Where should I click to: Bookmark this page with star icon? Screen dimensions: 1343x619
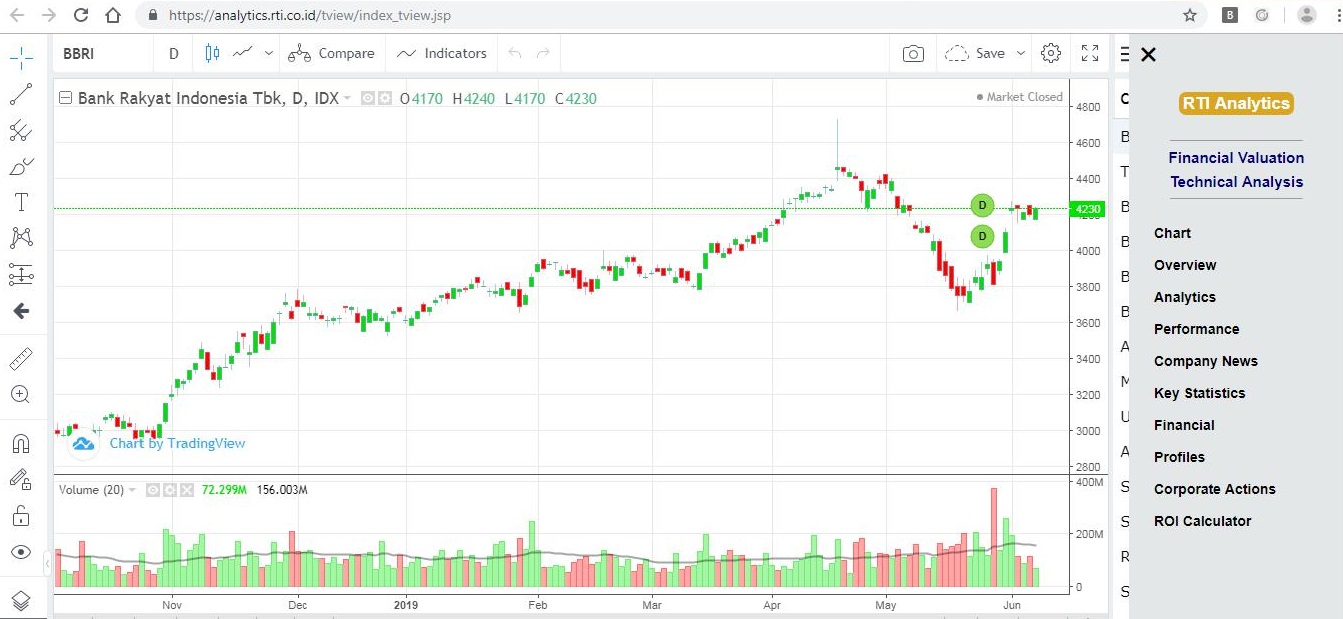[1189, 15]
